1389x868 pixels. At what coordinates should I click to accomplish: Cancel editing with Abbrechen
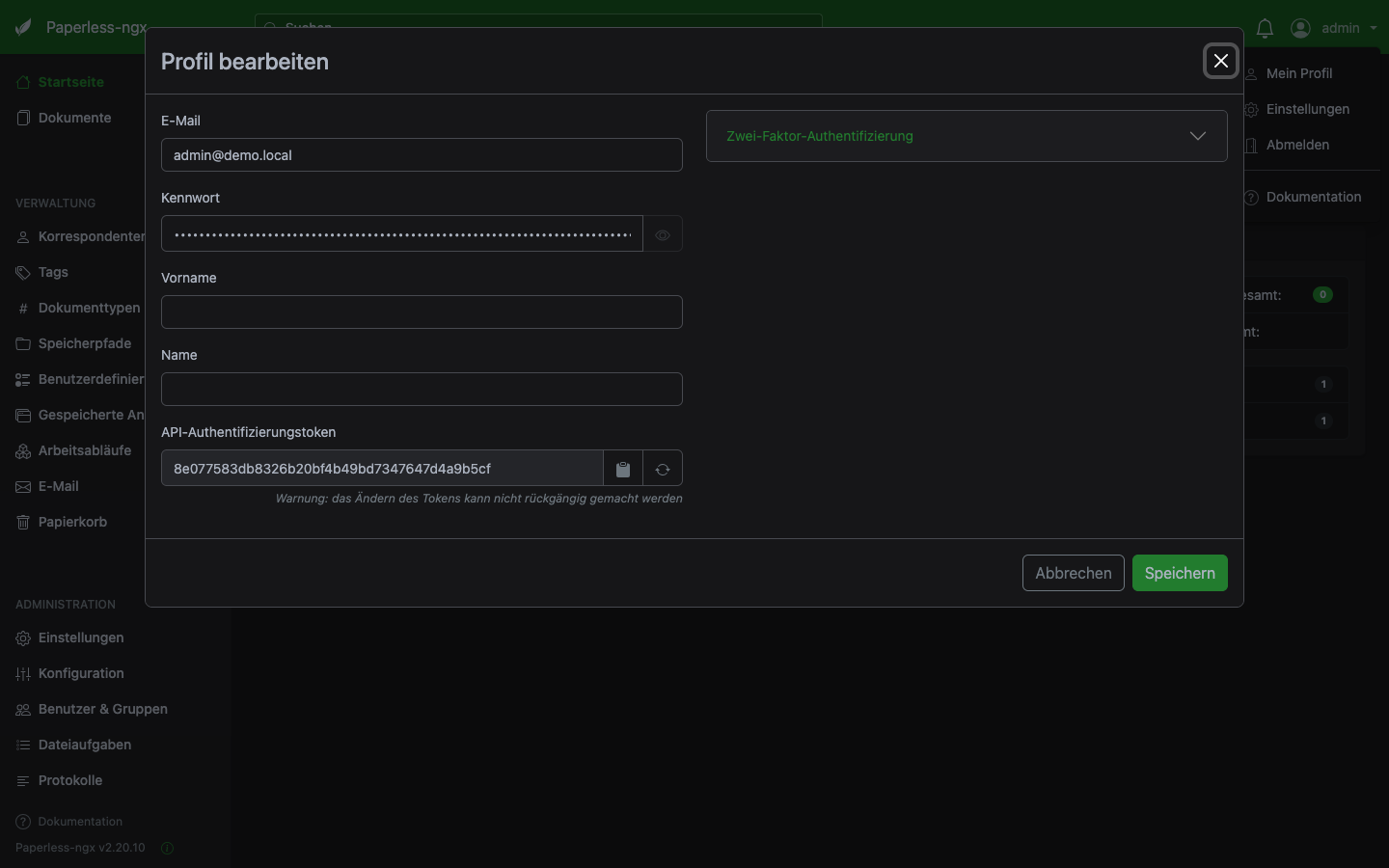pos(1073,573)
